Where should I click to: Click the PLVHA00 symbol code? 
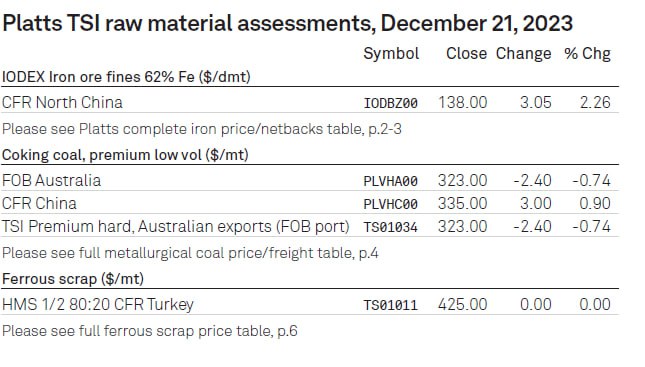[390, 181]
